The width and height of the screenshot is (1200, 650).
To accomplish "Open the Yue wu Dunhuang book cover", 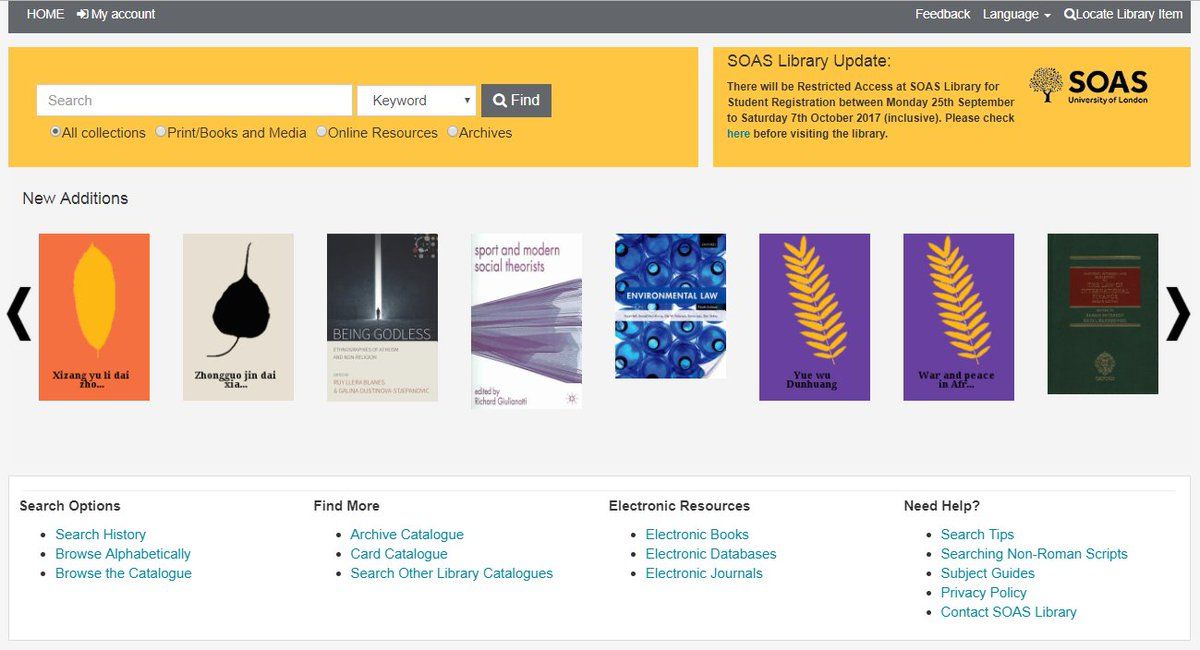I will [814, 317].
